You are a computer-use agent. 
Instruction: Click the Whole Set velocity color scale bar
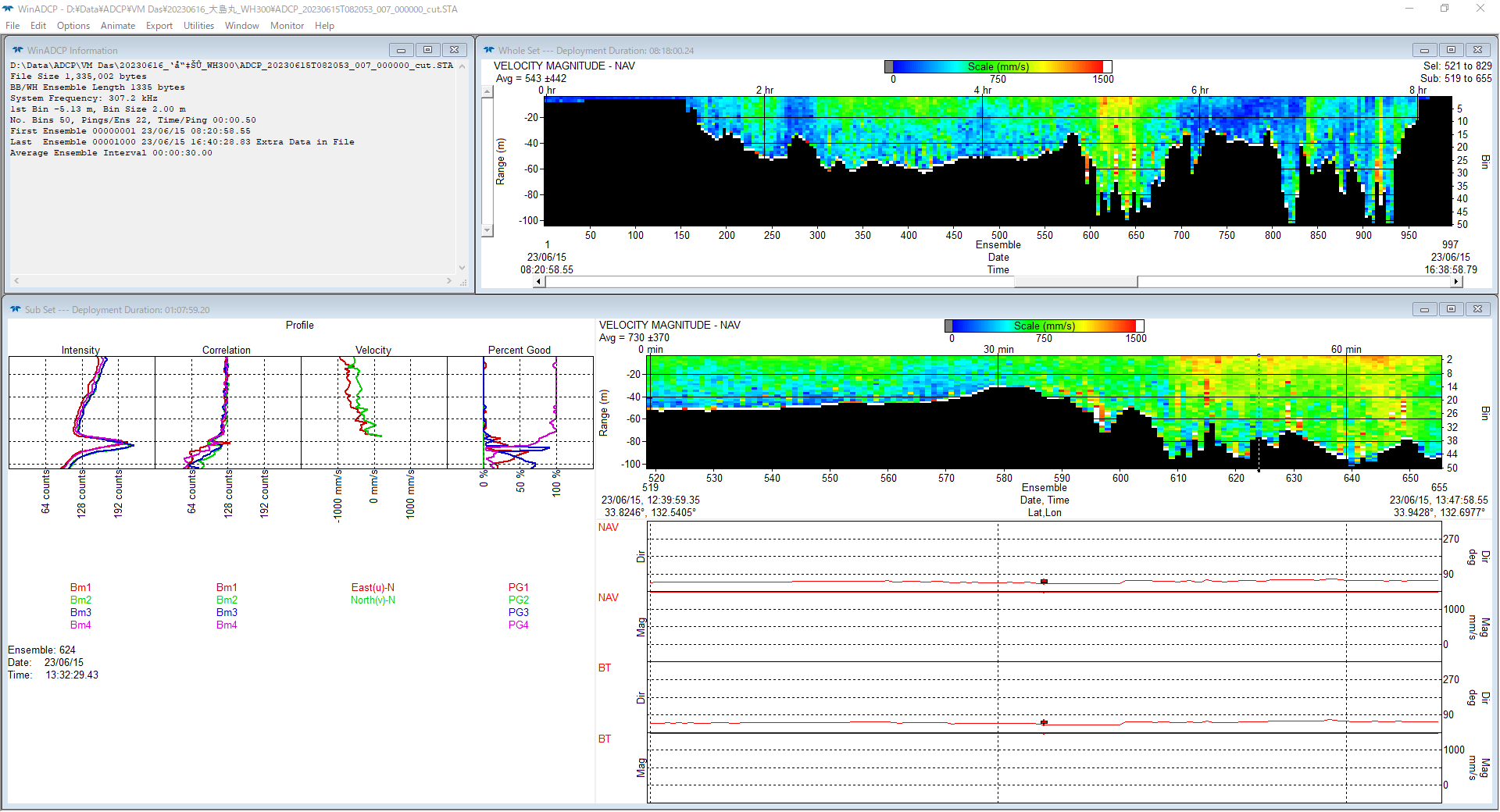[x=998, y=67]
